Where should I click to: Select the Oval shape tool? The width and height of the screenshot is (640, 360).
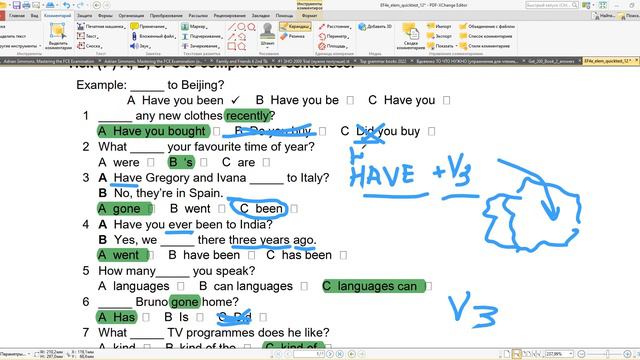click(241, 27)
